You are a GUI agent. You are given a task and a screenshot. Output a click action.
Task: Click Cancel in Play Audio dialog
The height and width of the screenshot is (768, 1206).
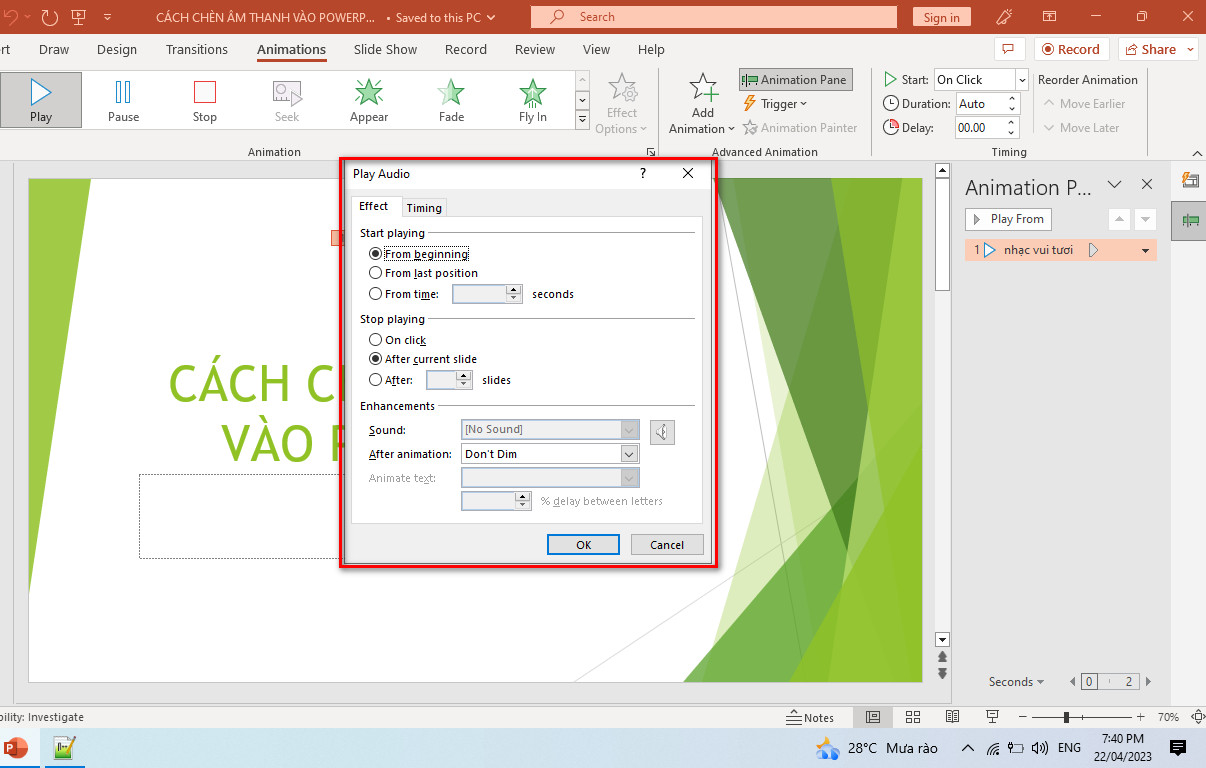coord(667,545)
